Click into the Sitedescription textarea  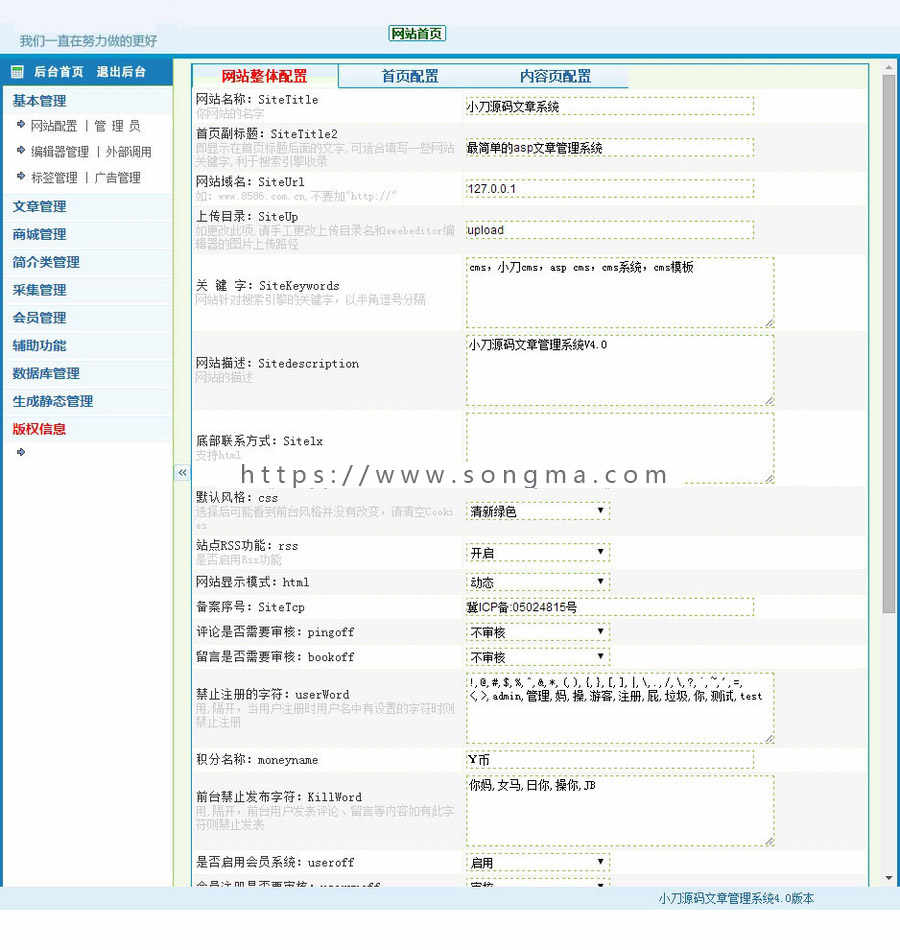(x=620, y=370)
